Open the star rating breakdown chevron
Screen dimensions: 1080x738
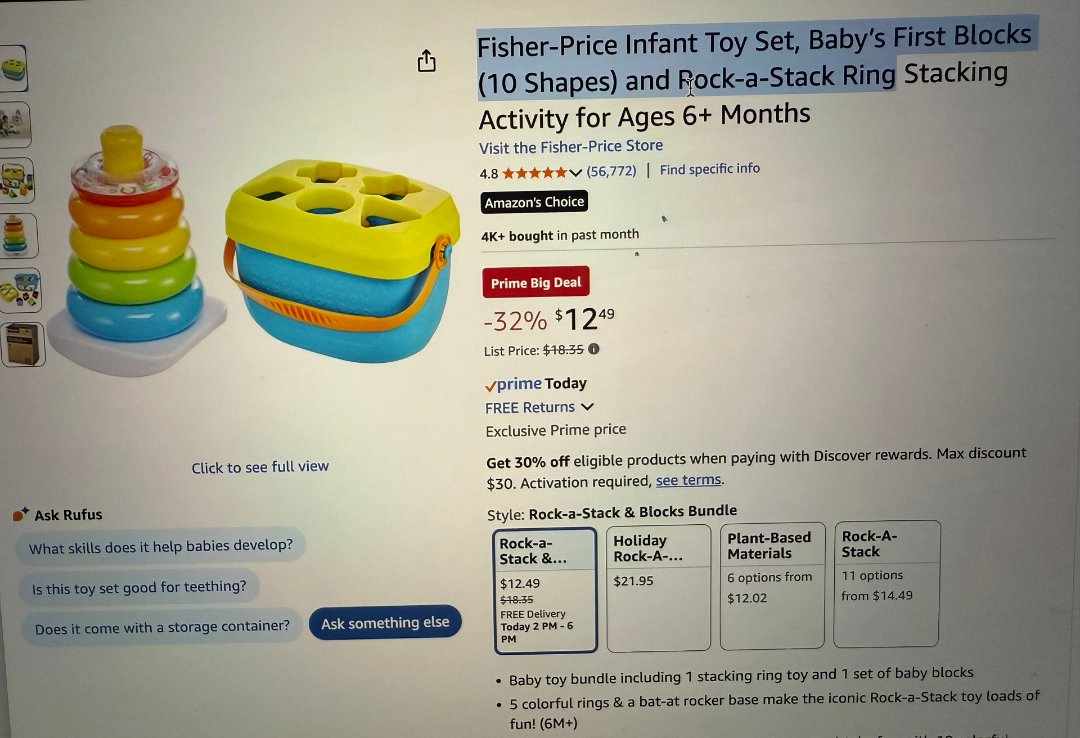click(575, 172)
